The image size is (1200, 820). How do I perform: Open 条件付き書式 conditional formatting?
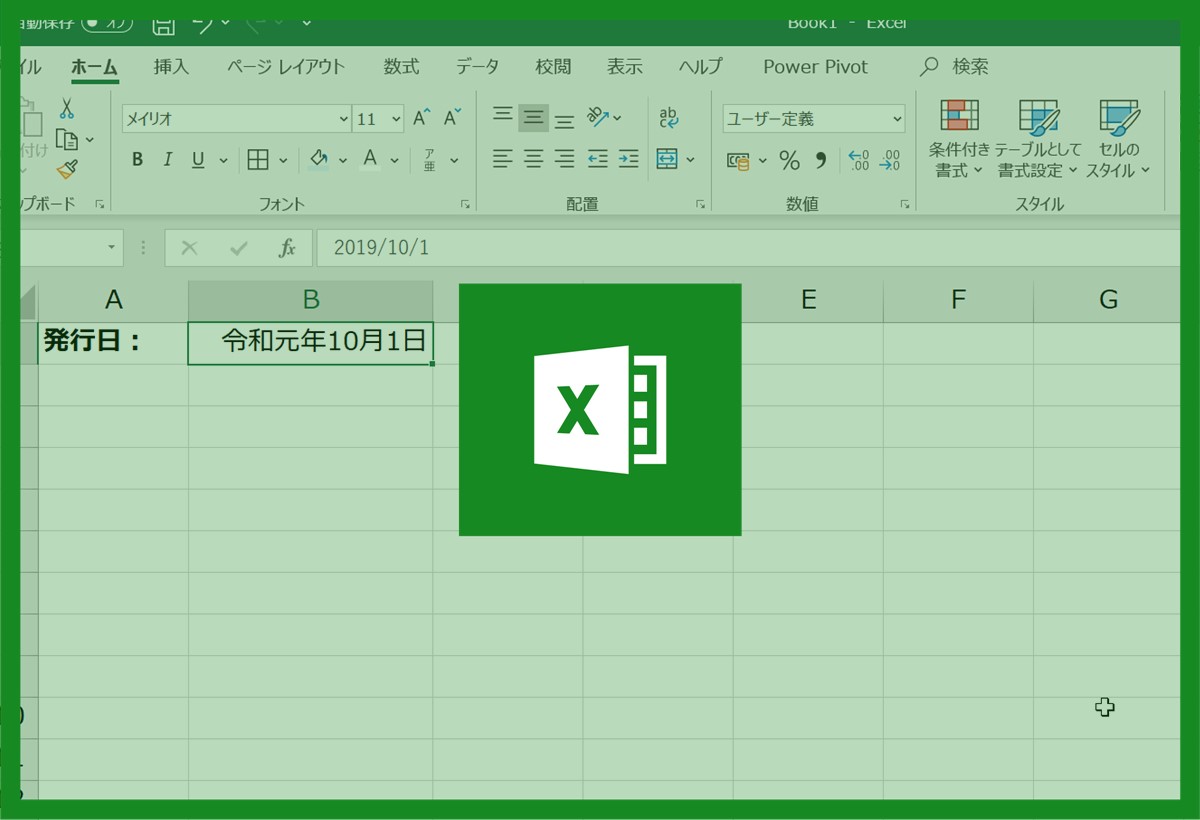coord(959,140)
